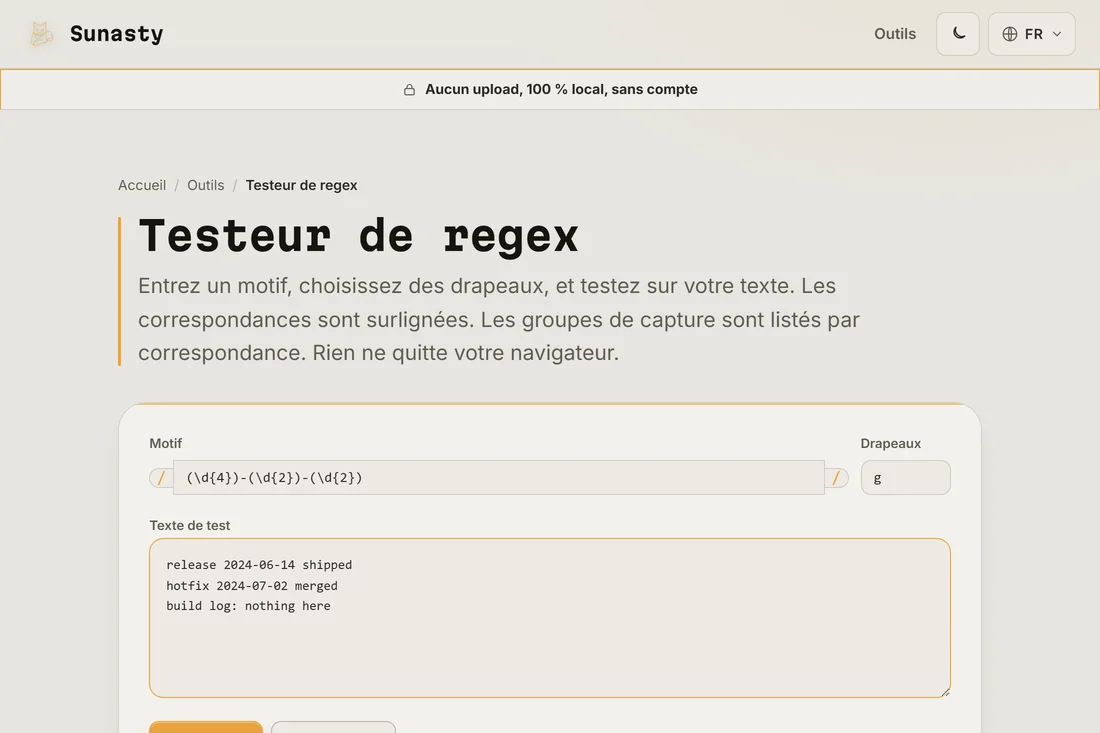
Task: Click the Motif field label
Action: [x=166, y=443]
